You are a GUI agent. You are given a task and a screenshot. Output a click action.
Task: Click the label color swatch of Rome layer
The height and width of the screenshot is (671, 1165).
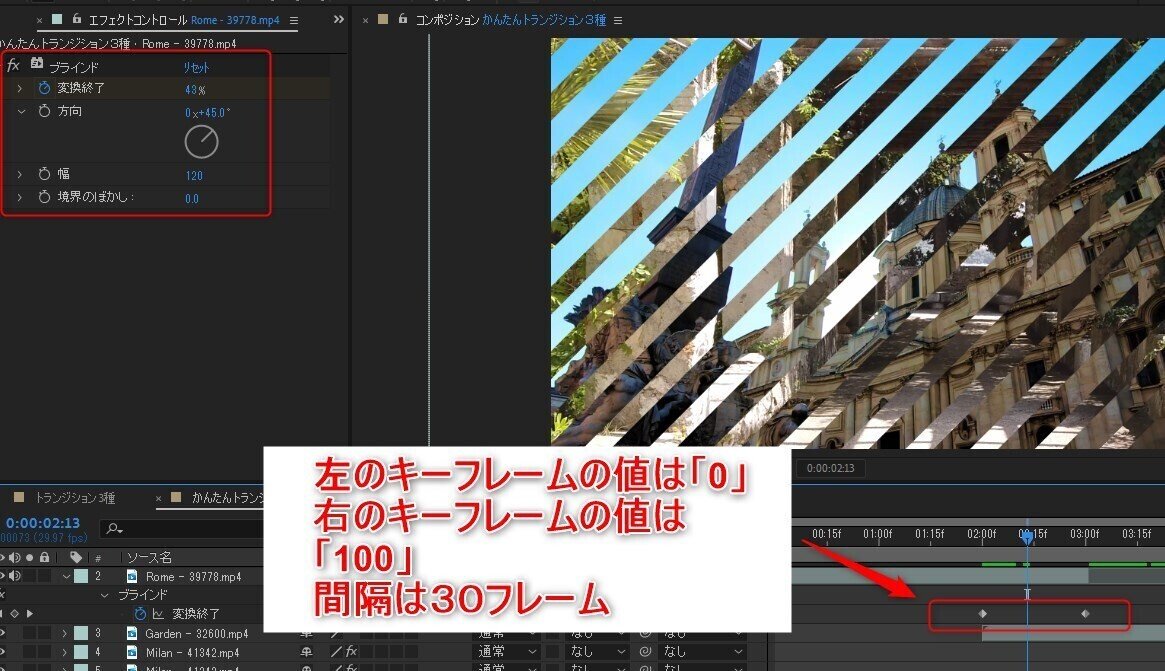[x=79, y=577]
